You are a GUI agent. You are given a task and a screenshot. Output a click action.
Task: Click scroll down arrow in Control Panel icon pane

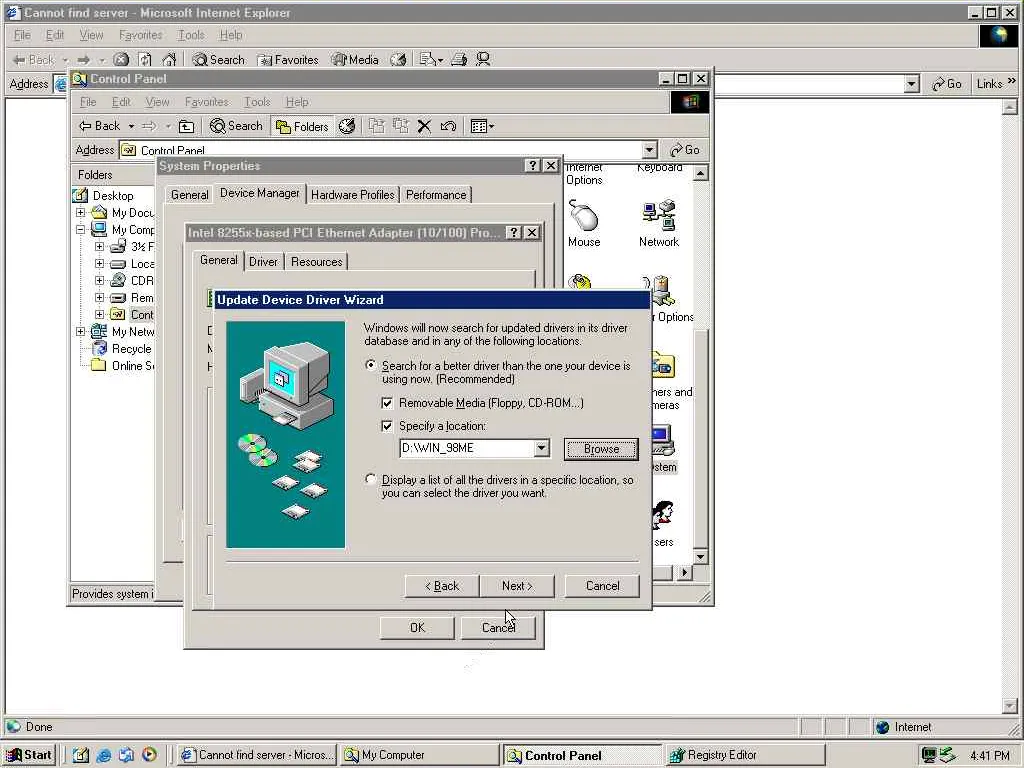[x=700, y=557]
